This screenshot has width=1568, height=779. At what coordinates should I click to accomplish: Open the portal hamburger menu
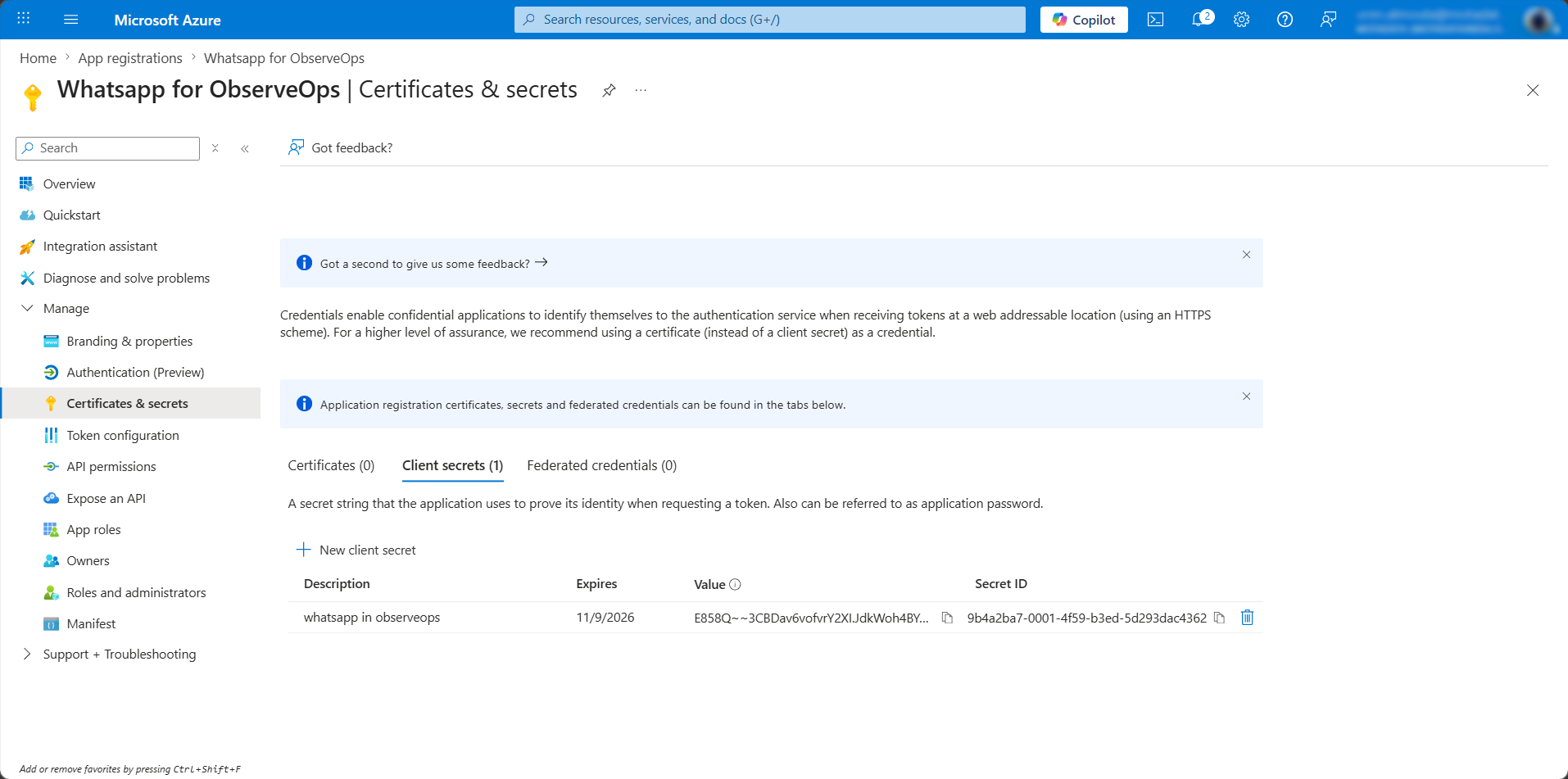click(x=71, y=19)
